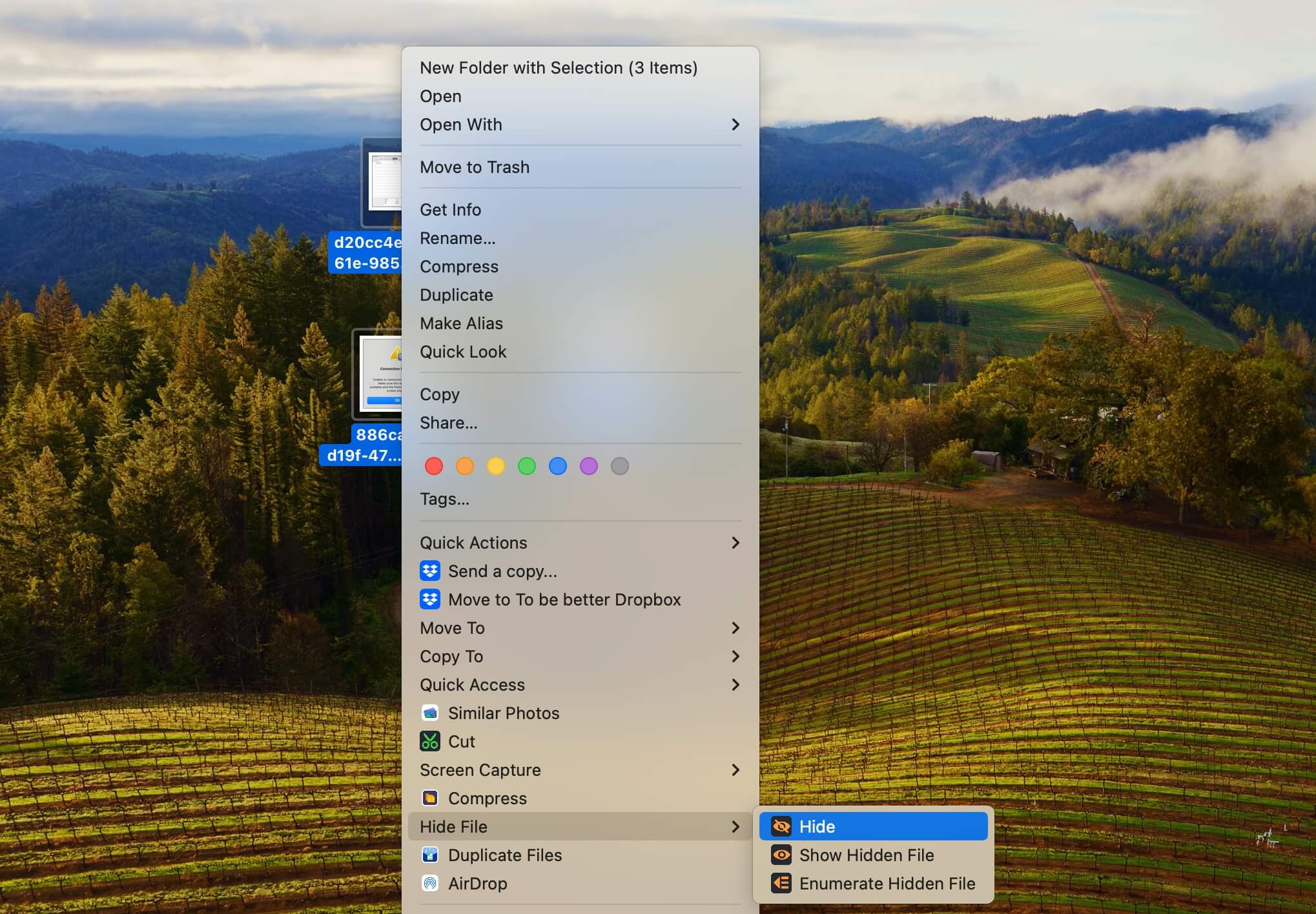Choose Move to Trash
1316x914 pixels.
(475, 167)
